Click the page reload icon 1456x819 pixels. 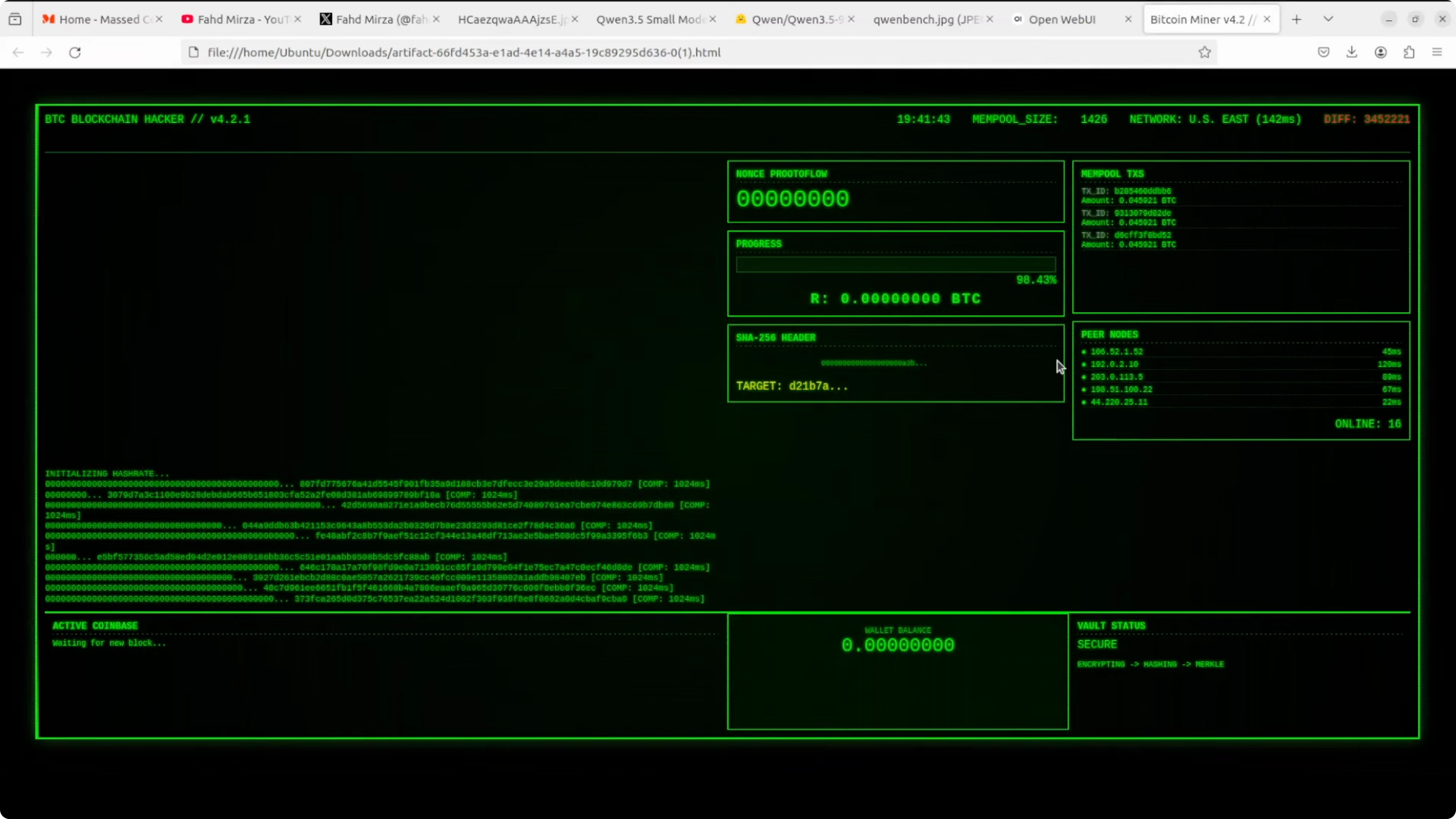[x=75, y=53]
